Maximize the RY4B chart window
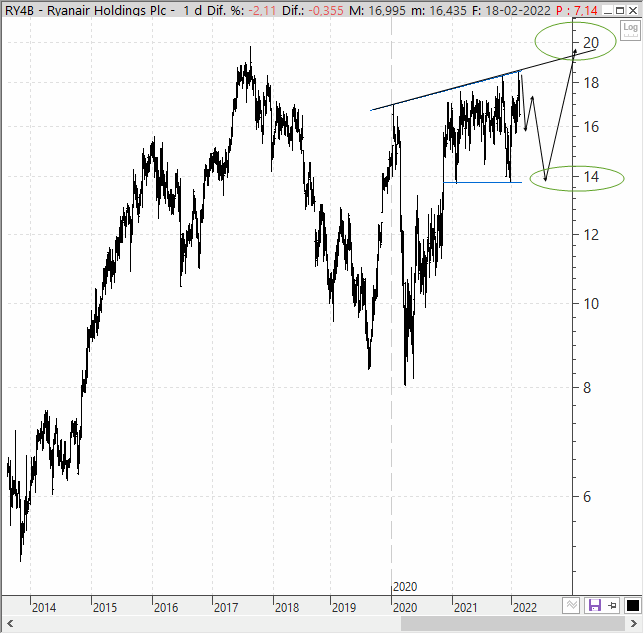 (620, 10)
